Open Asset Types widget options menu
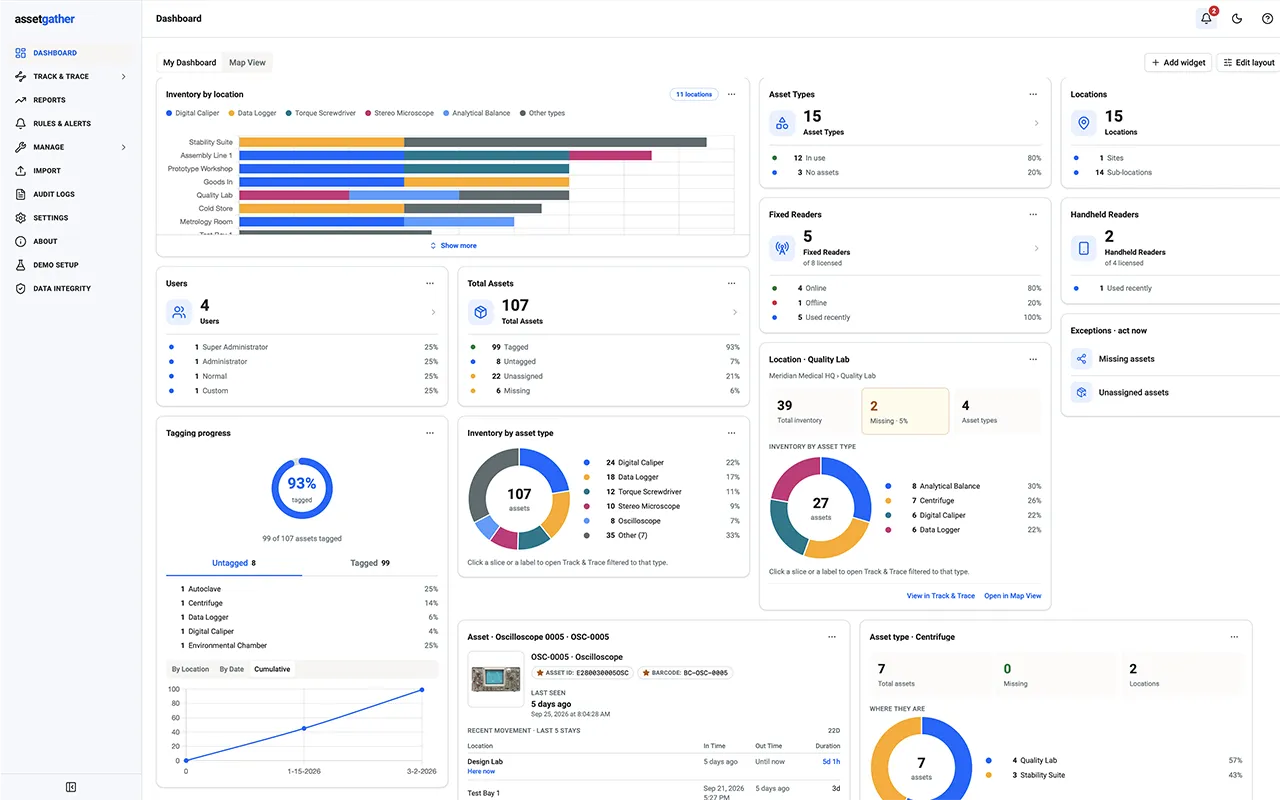 (1033, 94)
